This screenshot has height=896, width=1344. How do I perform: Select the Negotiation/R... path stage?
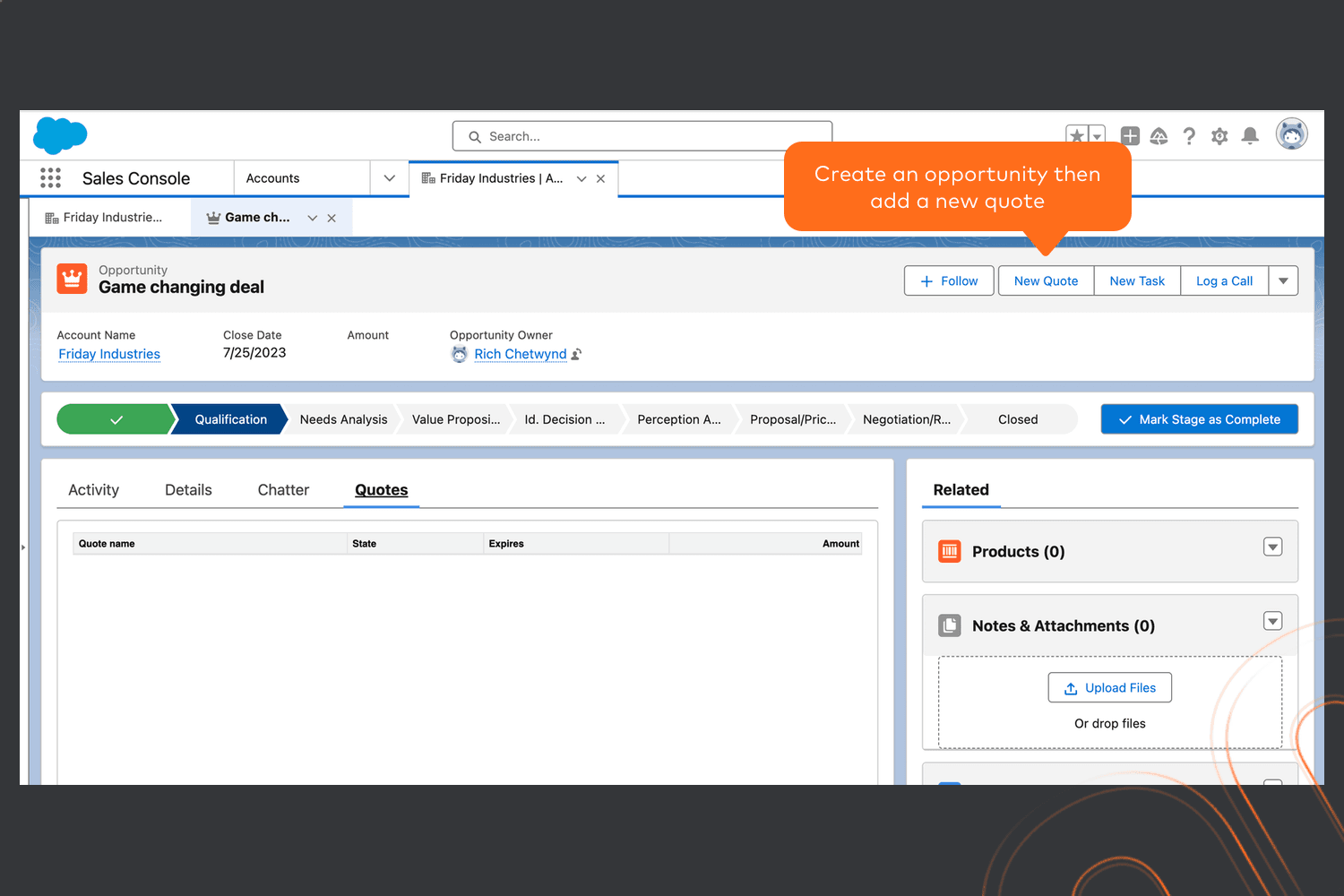click(907, 419)
